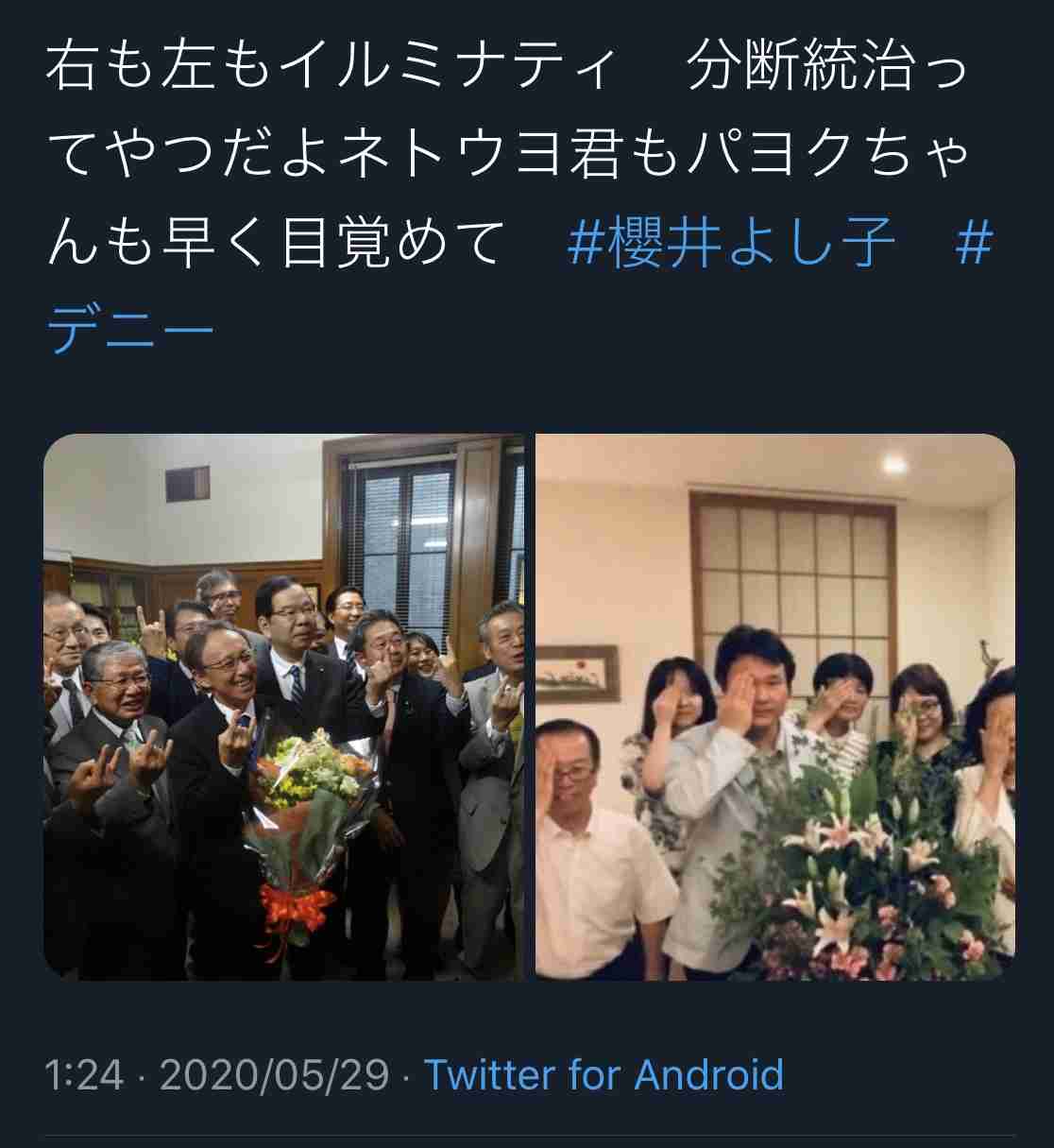Click the framed wall picture in right photo
1054x1148 pixels.
(577, 673)
